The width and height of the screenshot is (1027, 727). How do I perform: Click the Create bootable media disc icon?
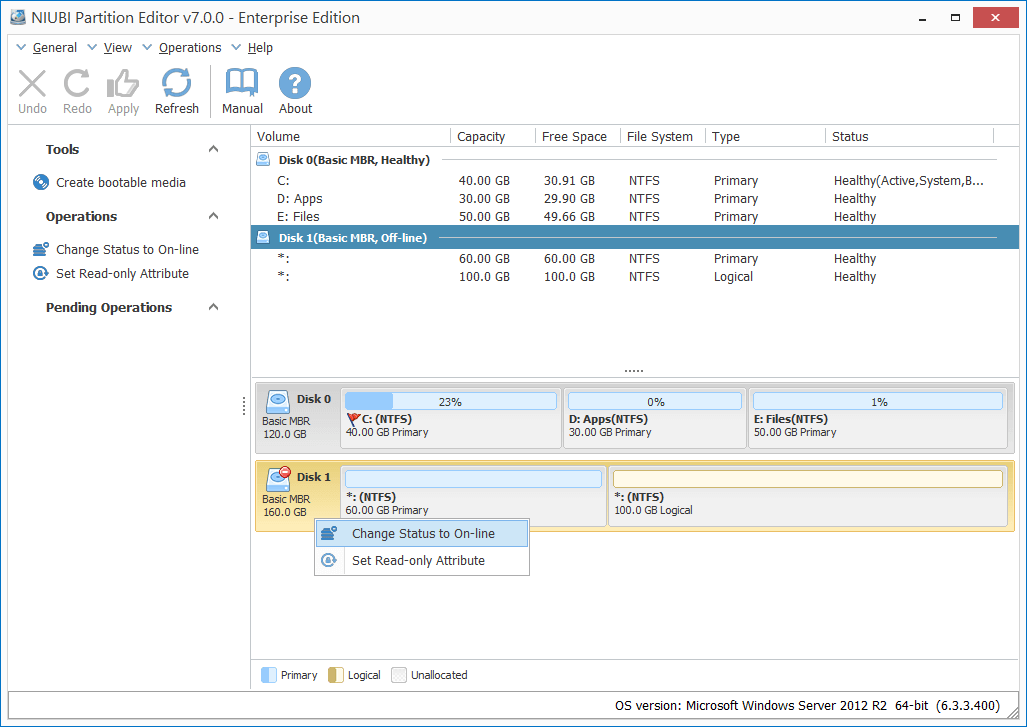click(x=41, y=182)
